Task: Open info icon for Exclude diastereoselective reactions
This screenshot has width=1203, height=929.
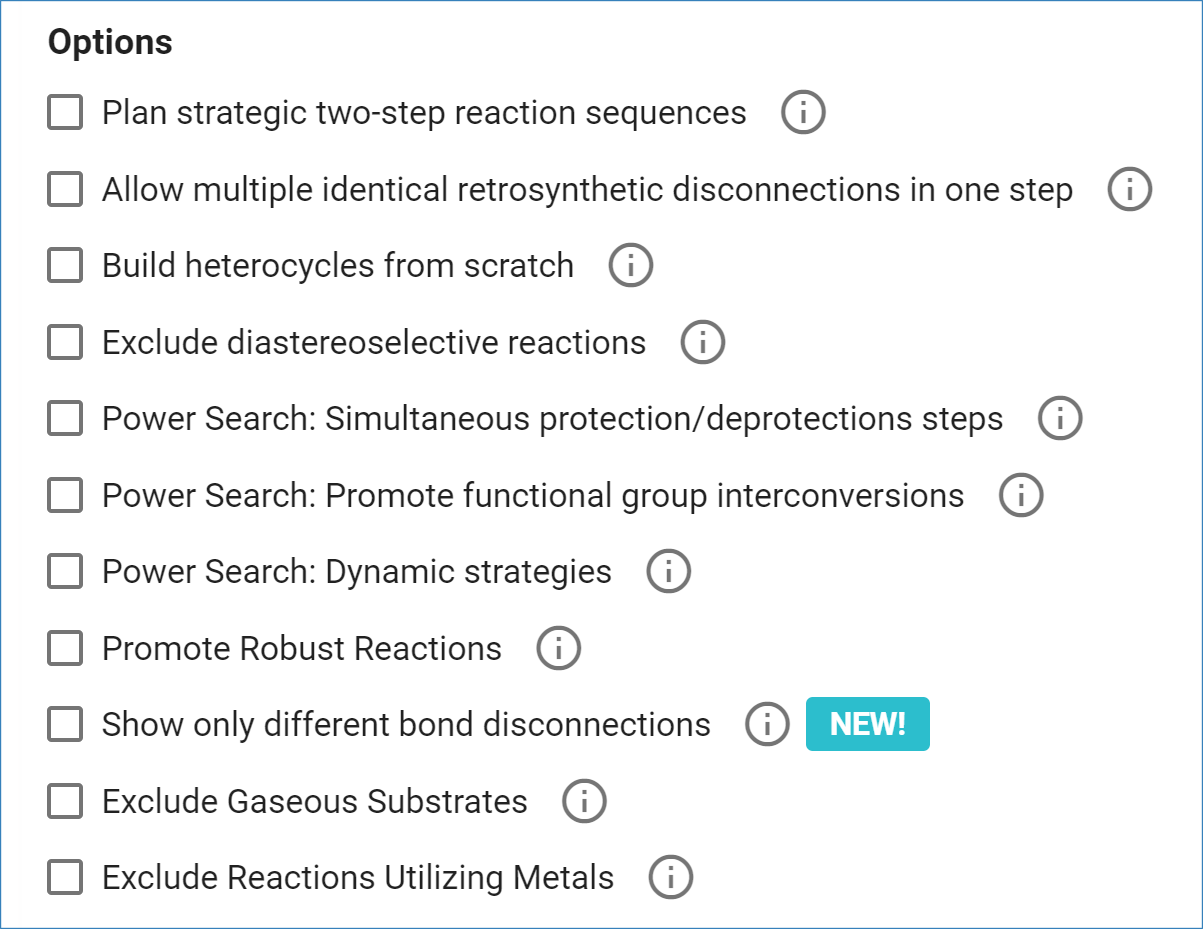Action: (702, 343)
